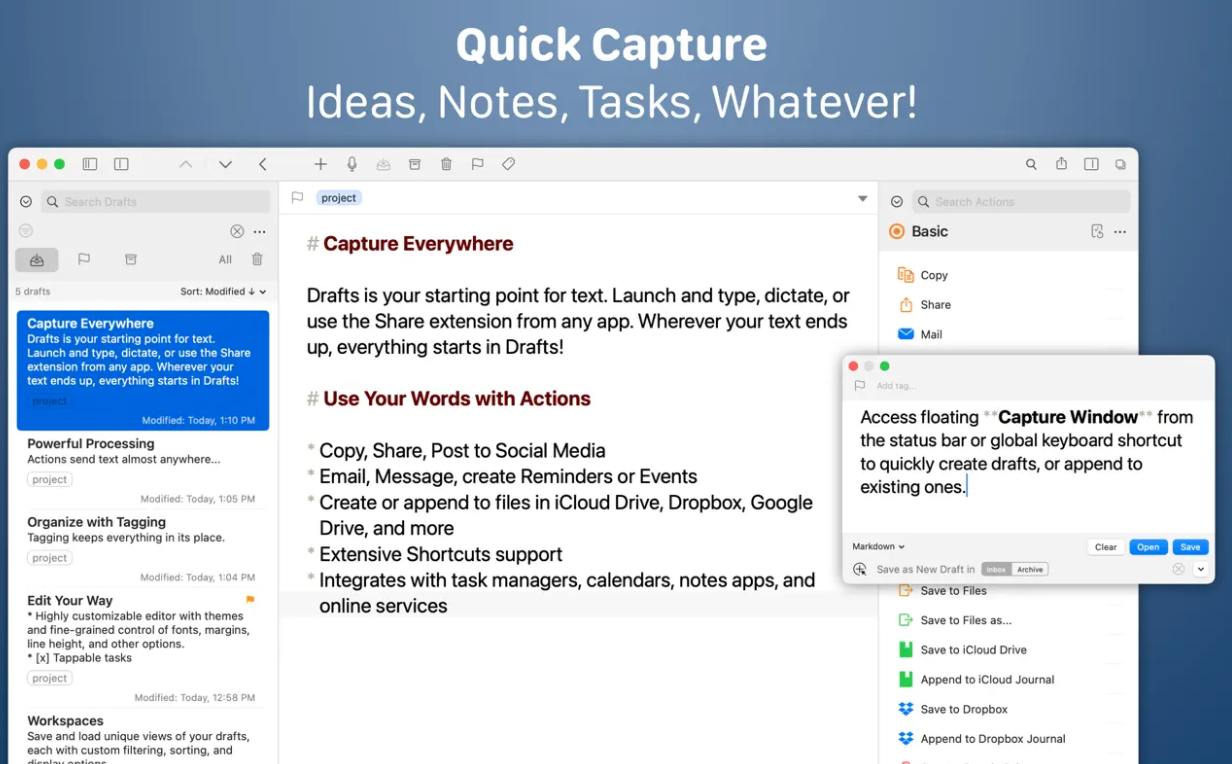The height and width of the screenshot is (764, 1232).
Task: Open the Workspaces draft
Action: click(143, 737)
